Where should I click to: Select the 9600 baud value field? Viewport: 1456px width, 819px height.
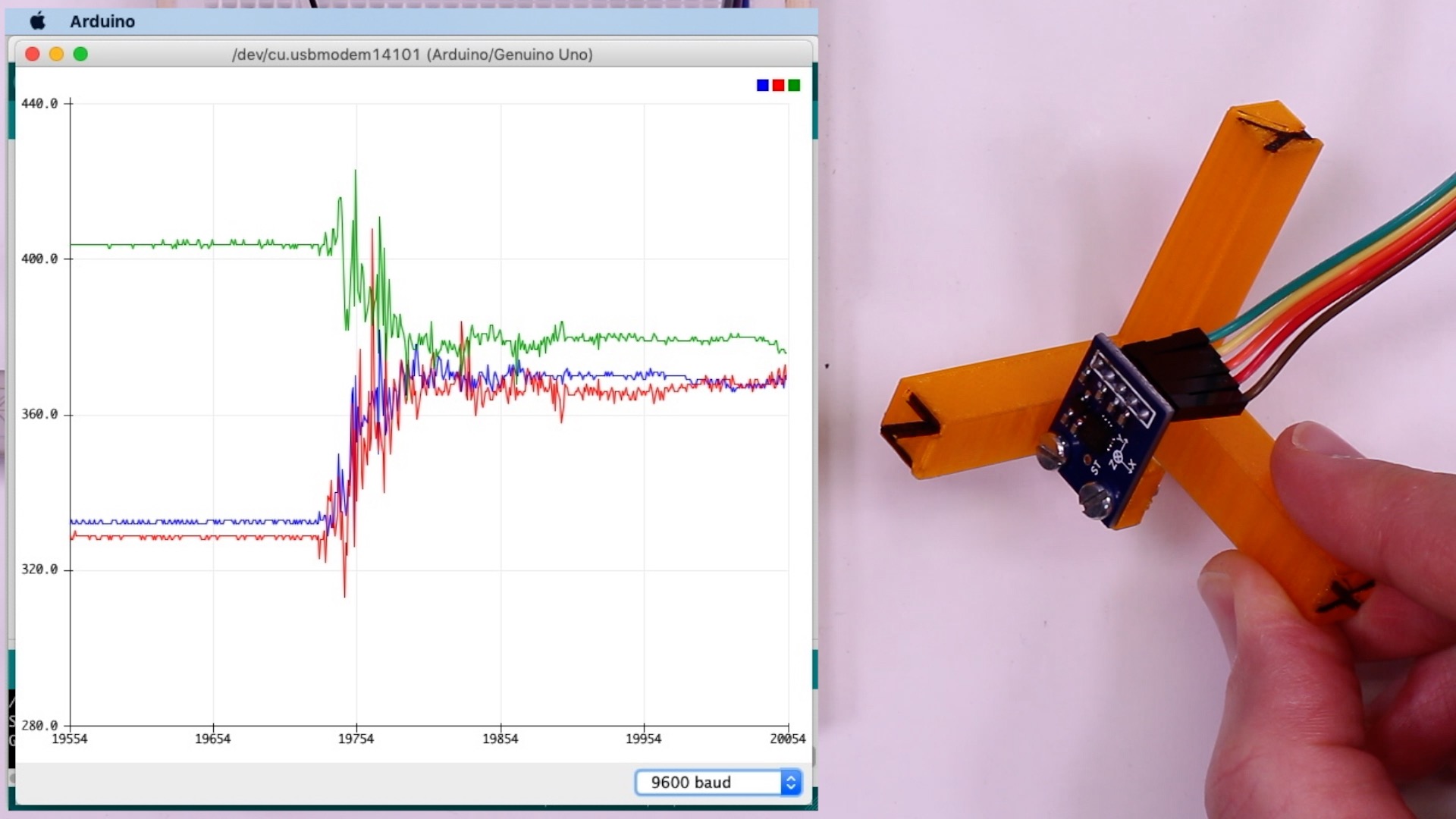click(x=692, y=782)
